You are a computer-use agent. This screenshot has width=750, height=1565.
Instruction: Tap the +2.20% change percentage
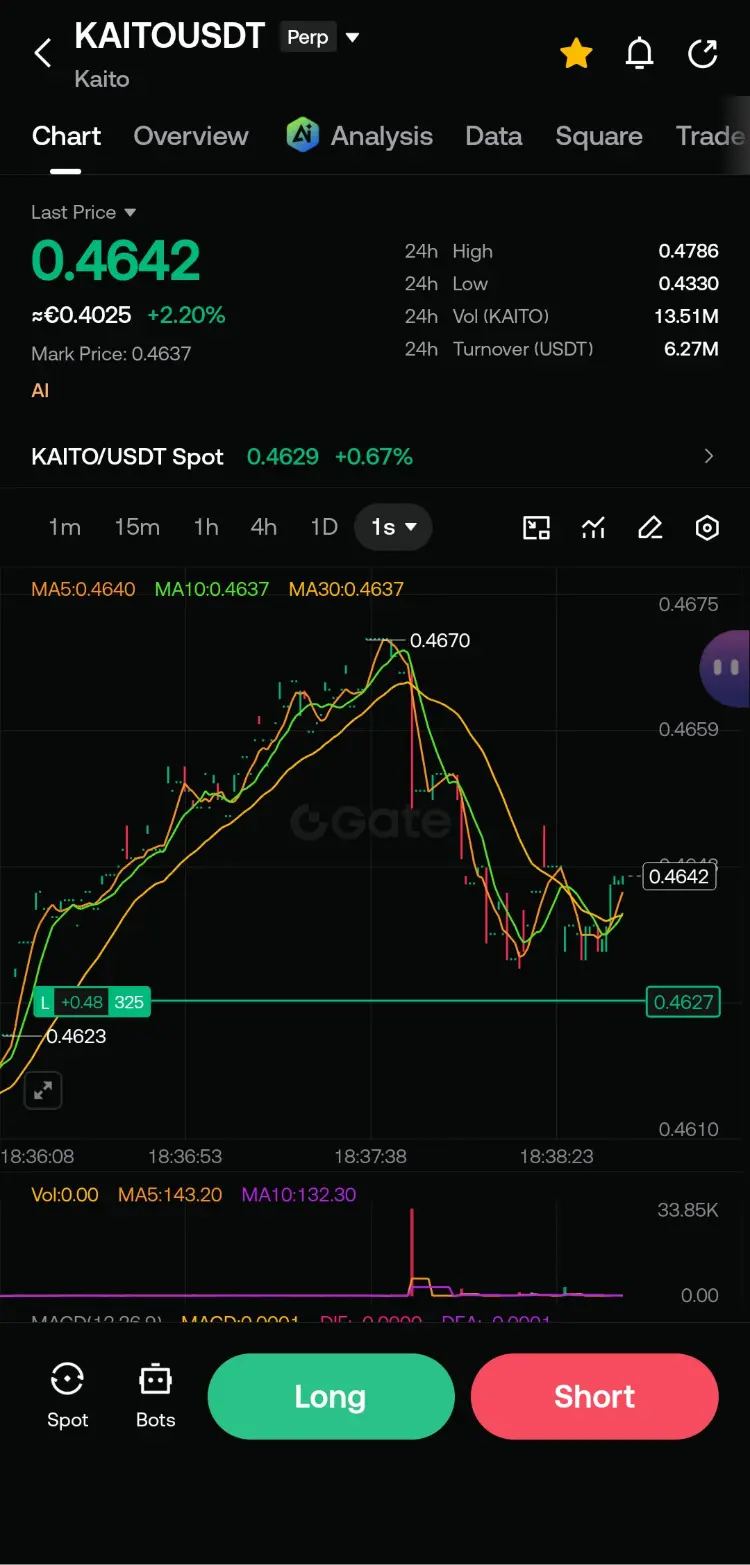click(186, 315)
